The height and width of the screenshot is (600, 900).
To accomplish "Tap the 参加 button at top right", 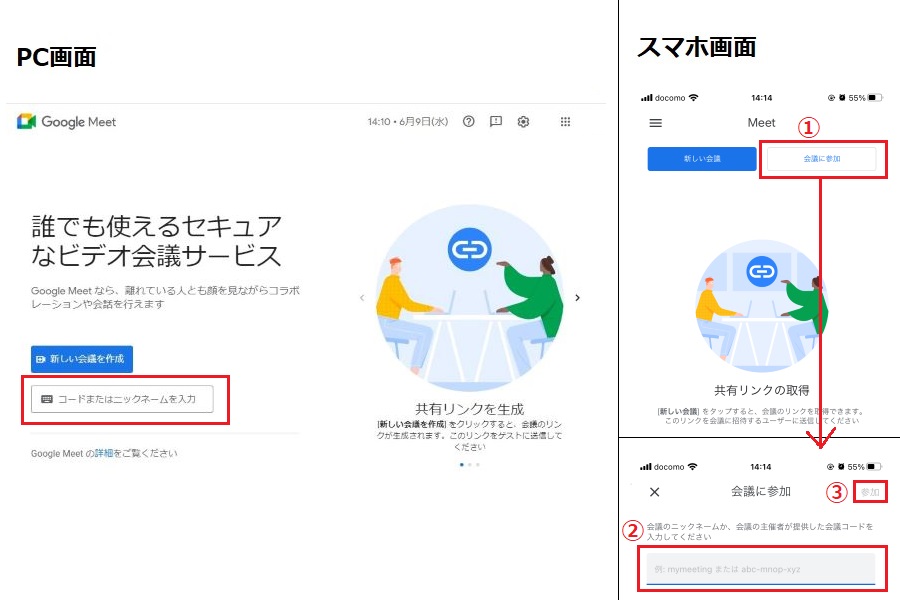I will (x=871, y=492).
